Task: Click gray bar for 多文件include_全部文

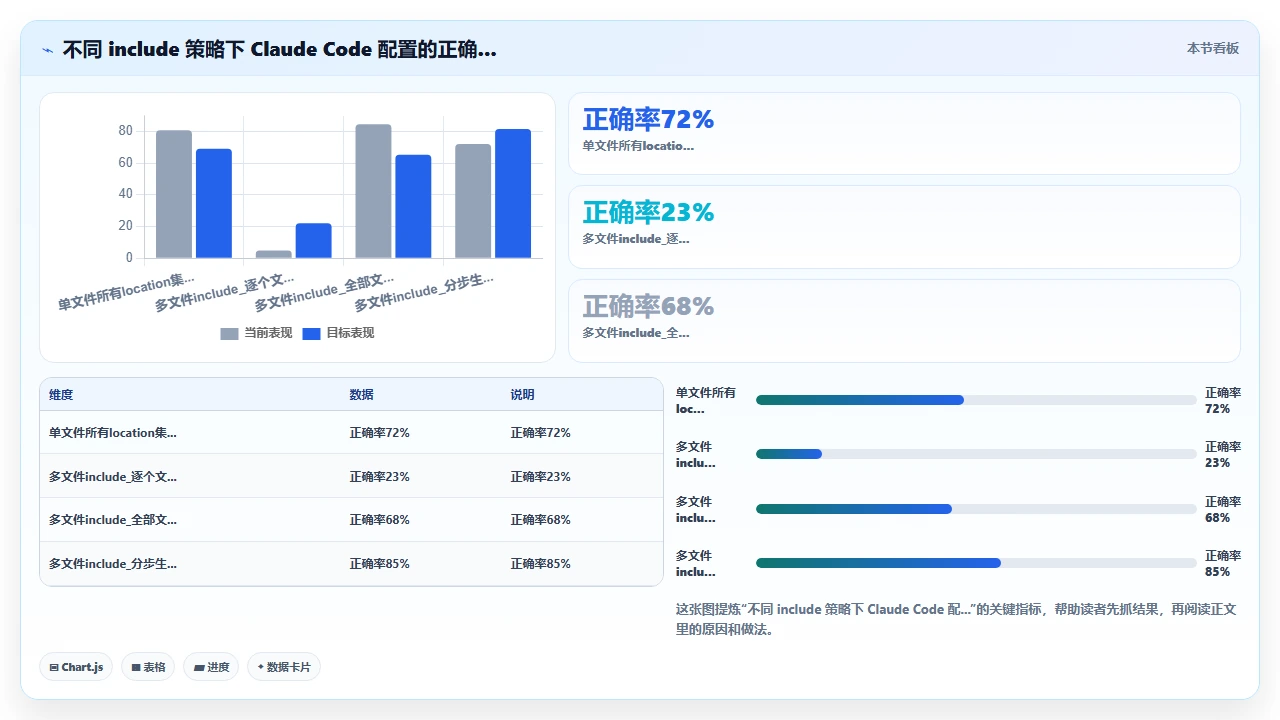Action: 373,191
